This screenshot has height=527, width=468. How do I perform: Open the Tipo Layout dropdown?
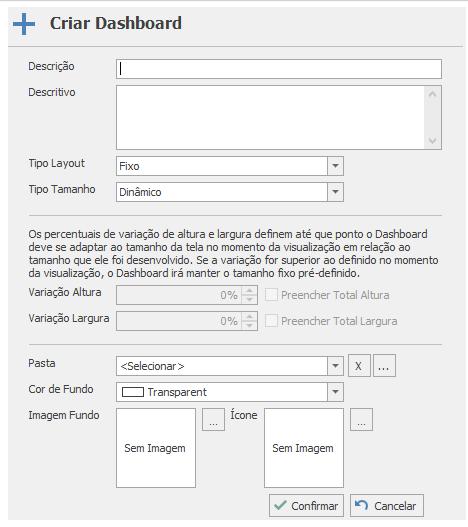click(x=335, y=166)
